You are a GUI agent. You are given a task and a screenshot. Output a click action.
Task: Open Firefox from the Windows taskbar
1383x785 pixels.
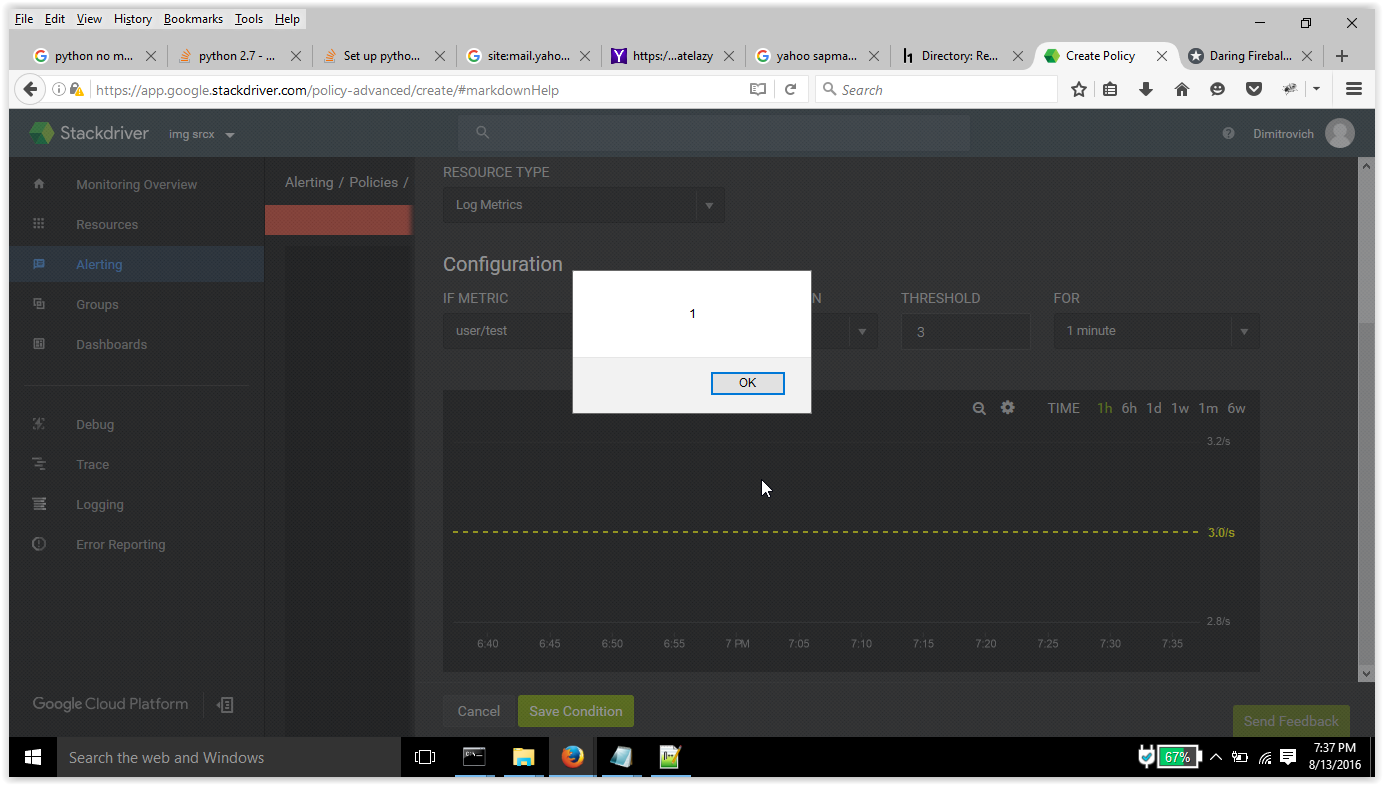coord(572,757)
